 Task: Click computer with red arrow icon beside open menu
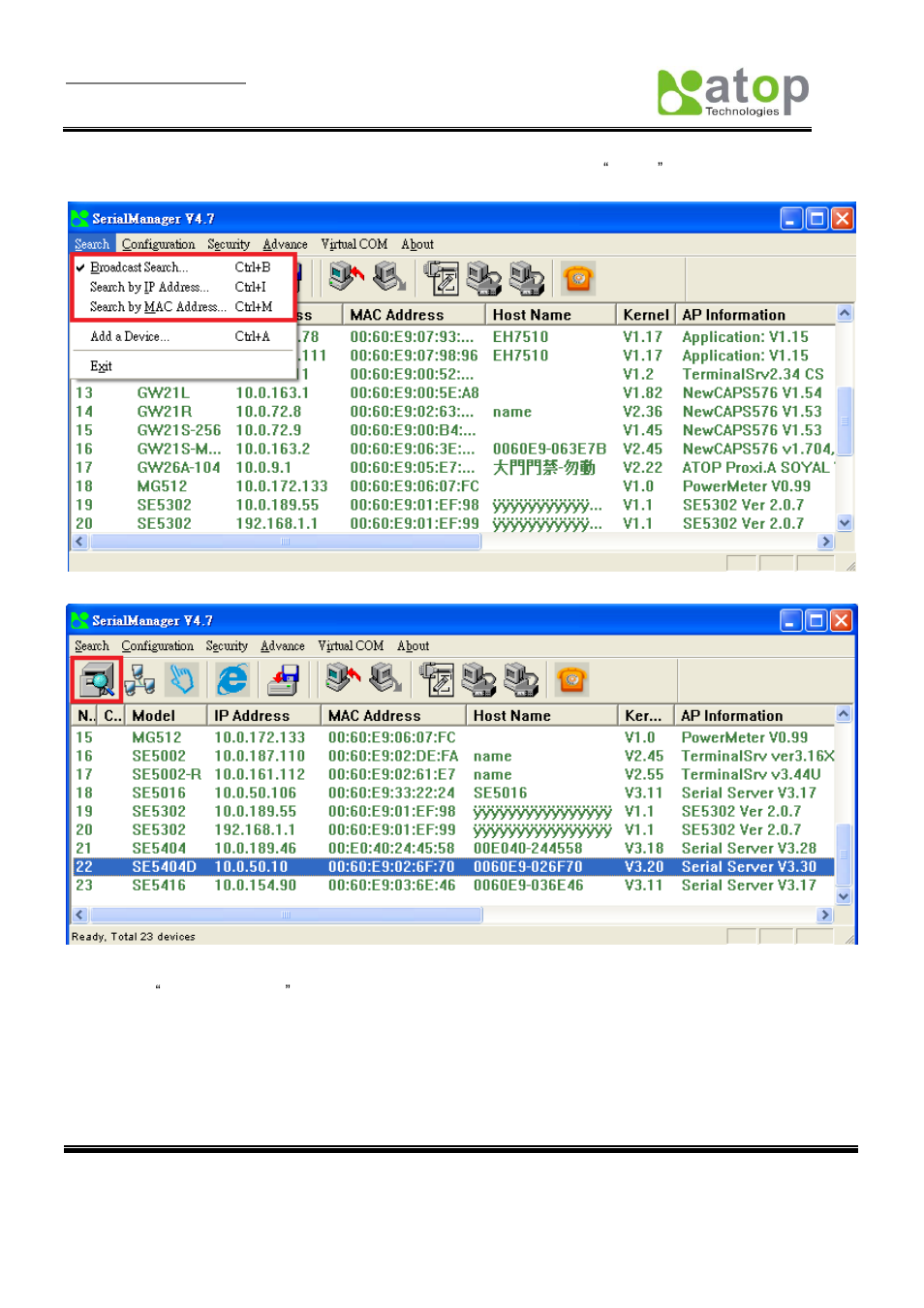(x=346, y=277)
